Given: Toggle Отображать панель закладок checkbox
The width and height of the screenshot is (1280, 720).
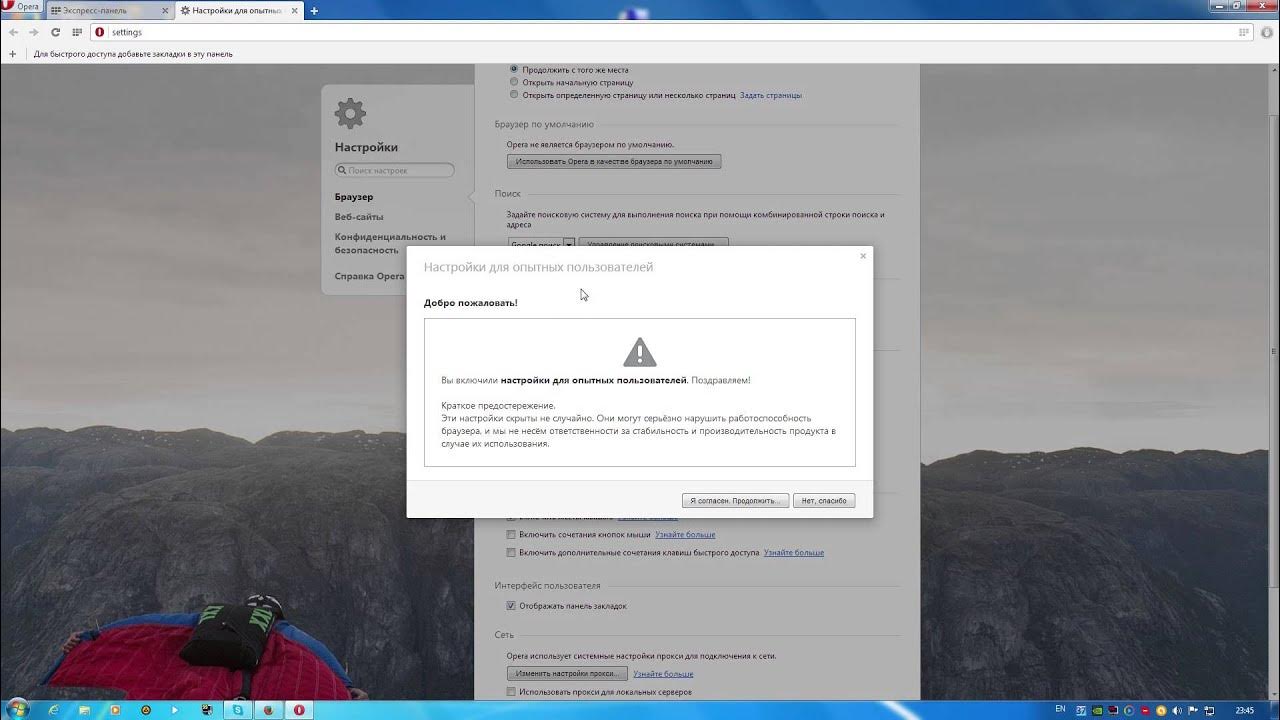Looking at the screenshot, I should 511,606.
